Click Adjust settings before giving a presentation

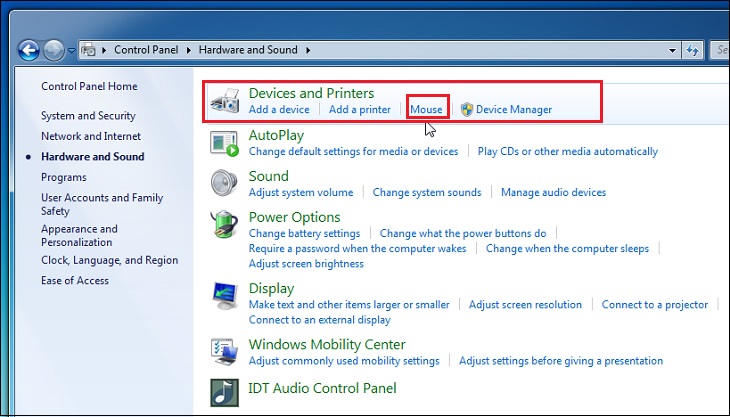tap(561, 361)
